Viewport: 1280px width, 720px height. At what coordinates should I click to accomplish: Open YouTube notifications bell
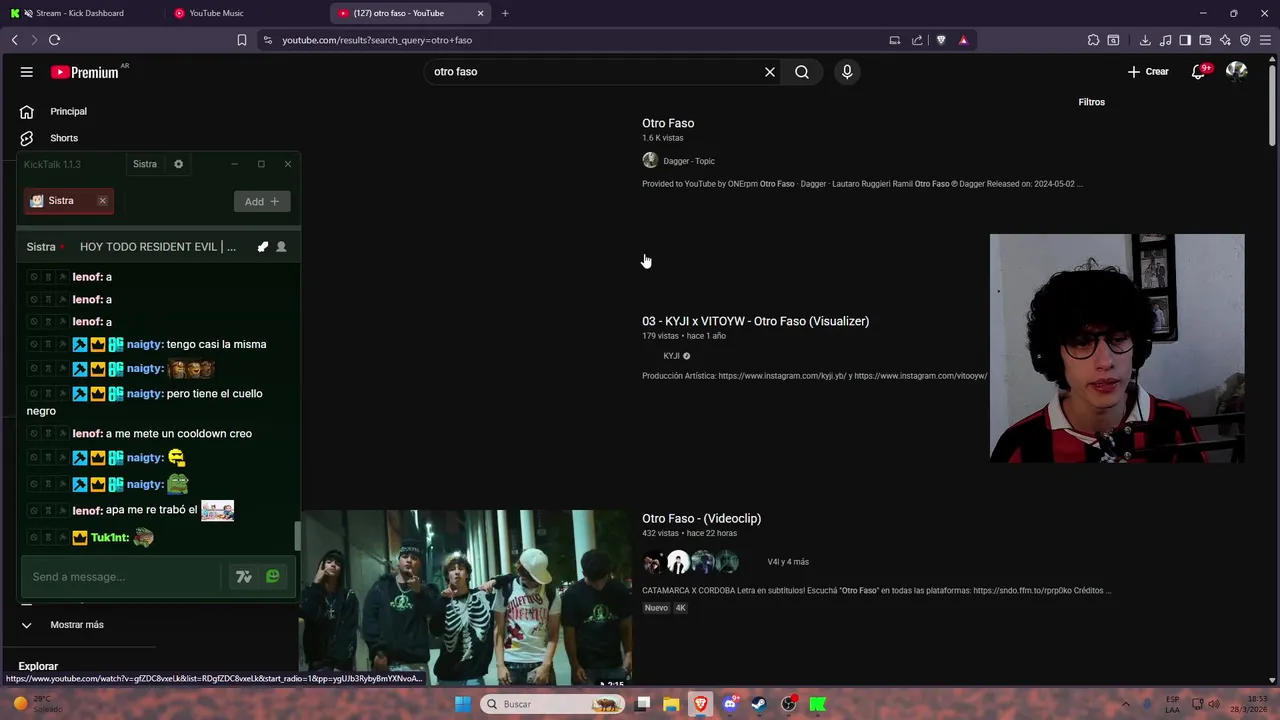(x=1199, y=72)
